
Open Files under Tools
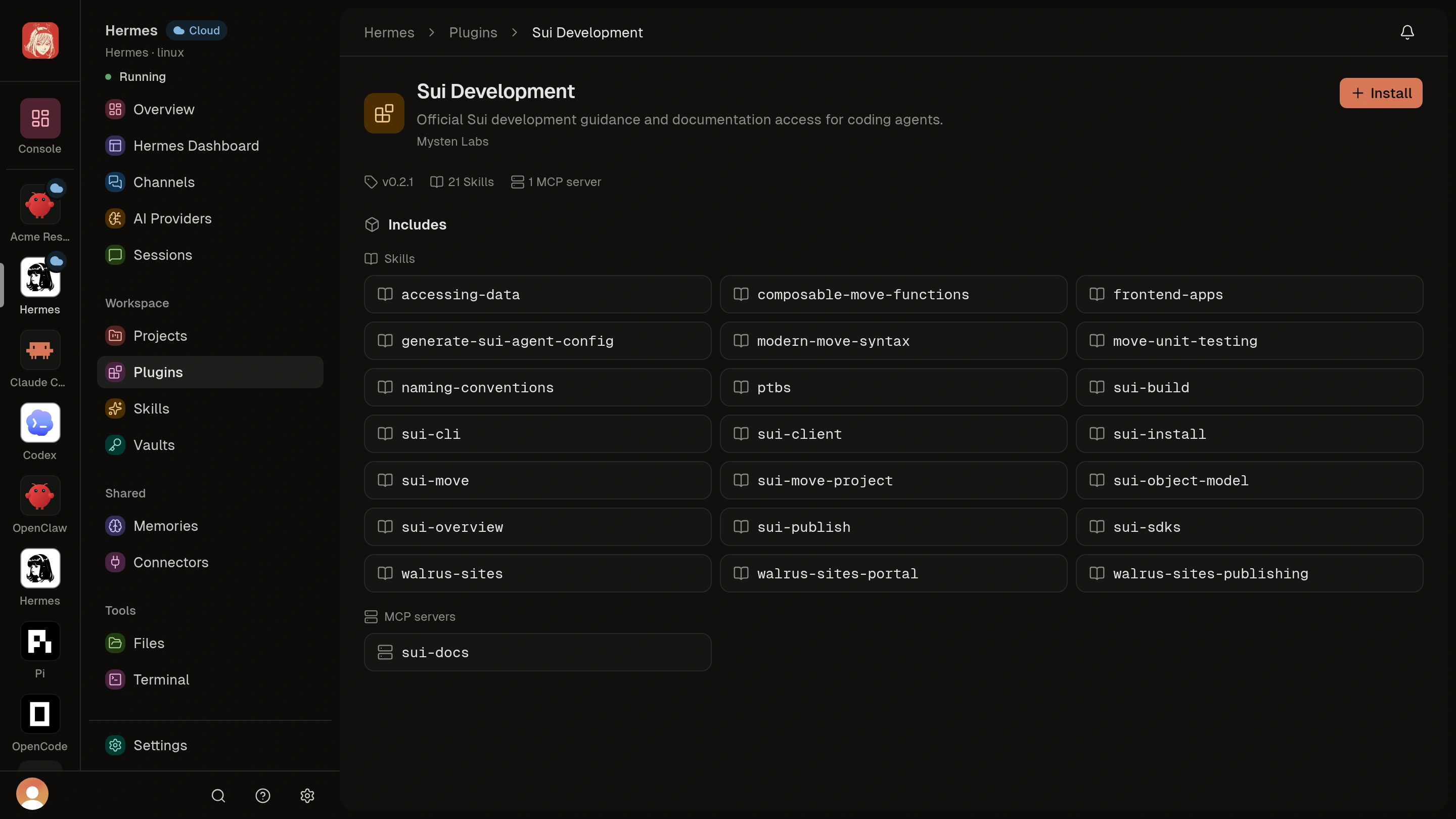[210, 643]
